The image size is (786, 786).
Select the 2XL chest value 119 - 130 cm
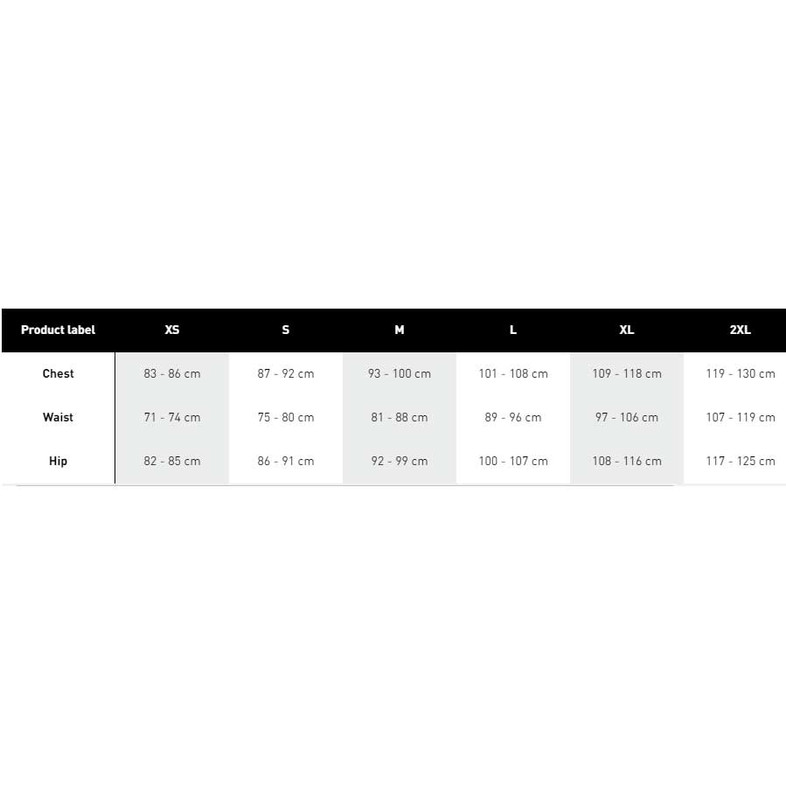click(740, 374)
